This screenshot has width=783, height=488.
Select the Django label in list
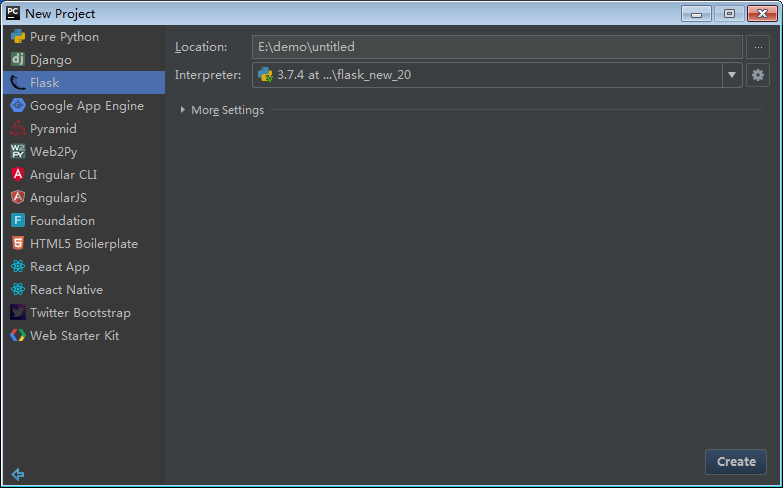tap(51, 60)
